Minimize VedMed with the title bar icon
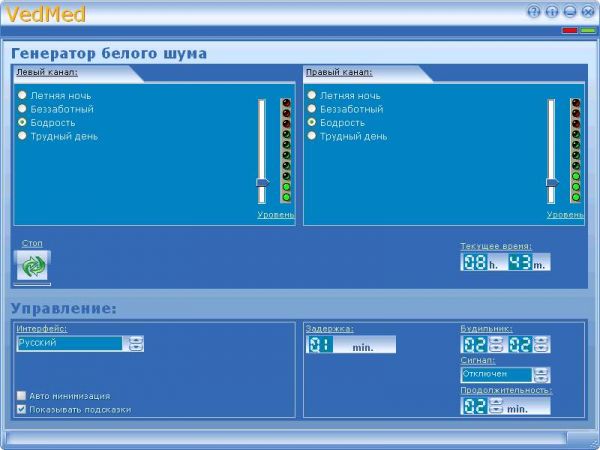600x450 pixels. [x=570, y=11]
